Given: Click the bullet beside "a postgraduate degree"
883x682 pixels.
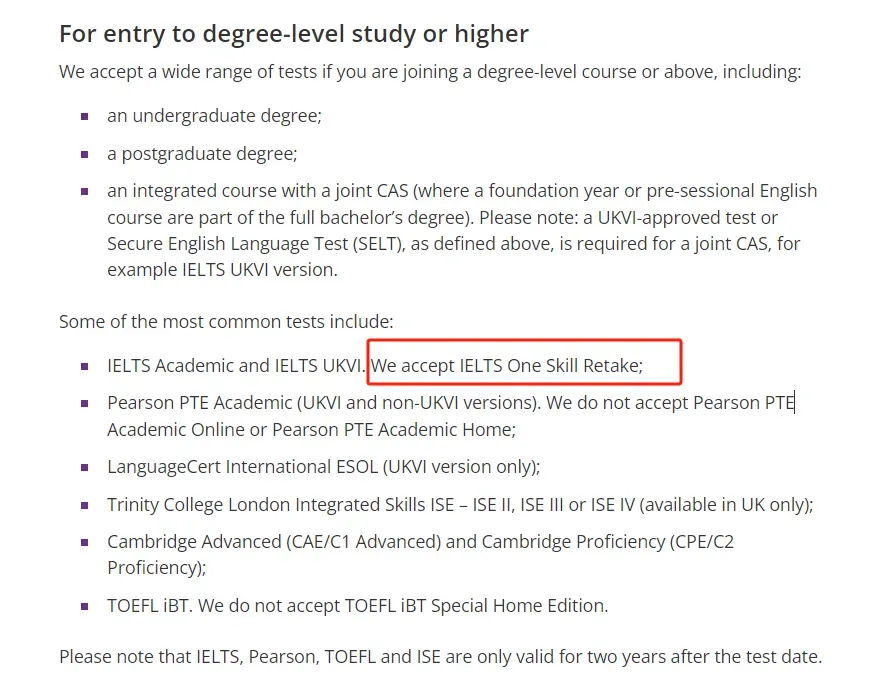Looking at the screenshot, I should click(85, 155).
